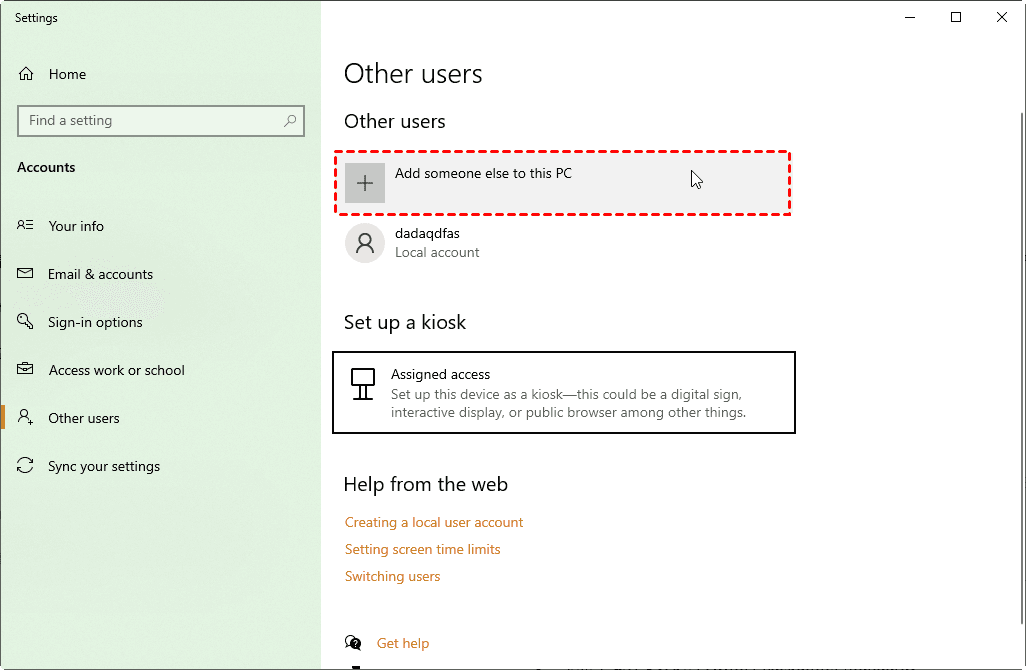Click the Email & accounts envelope icon
Image resolution: width=1026 pixels, height=670 pixels.
coord(26,274)
